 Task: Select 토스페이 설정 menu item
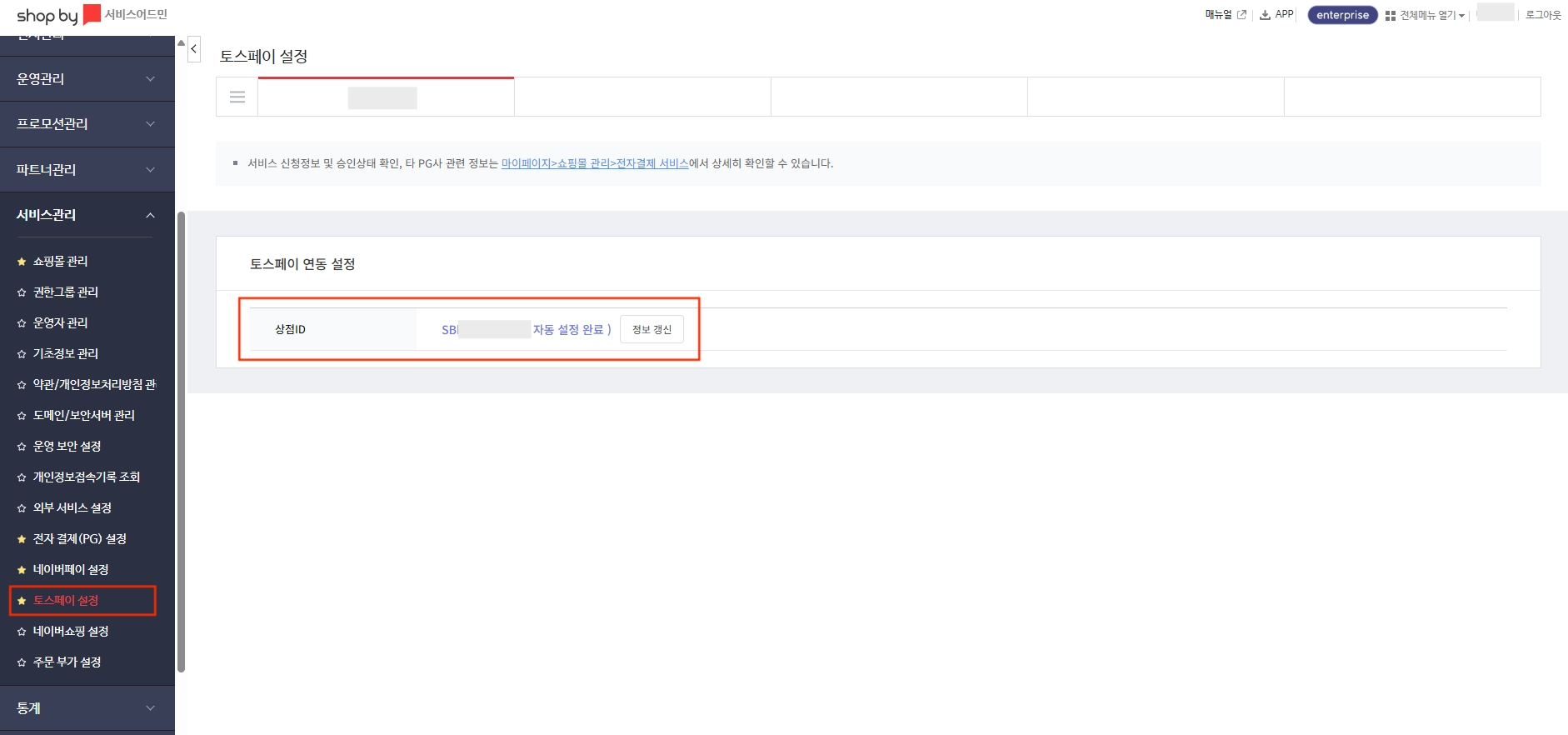click(x=66, y=601)
